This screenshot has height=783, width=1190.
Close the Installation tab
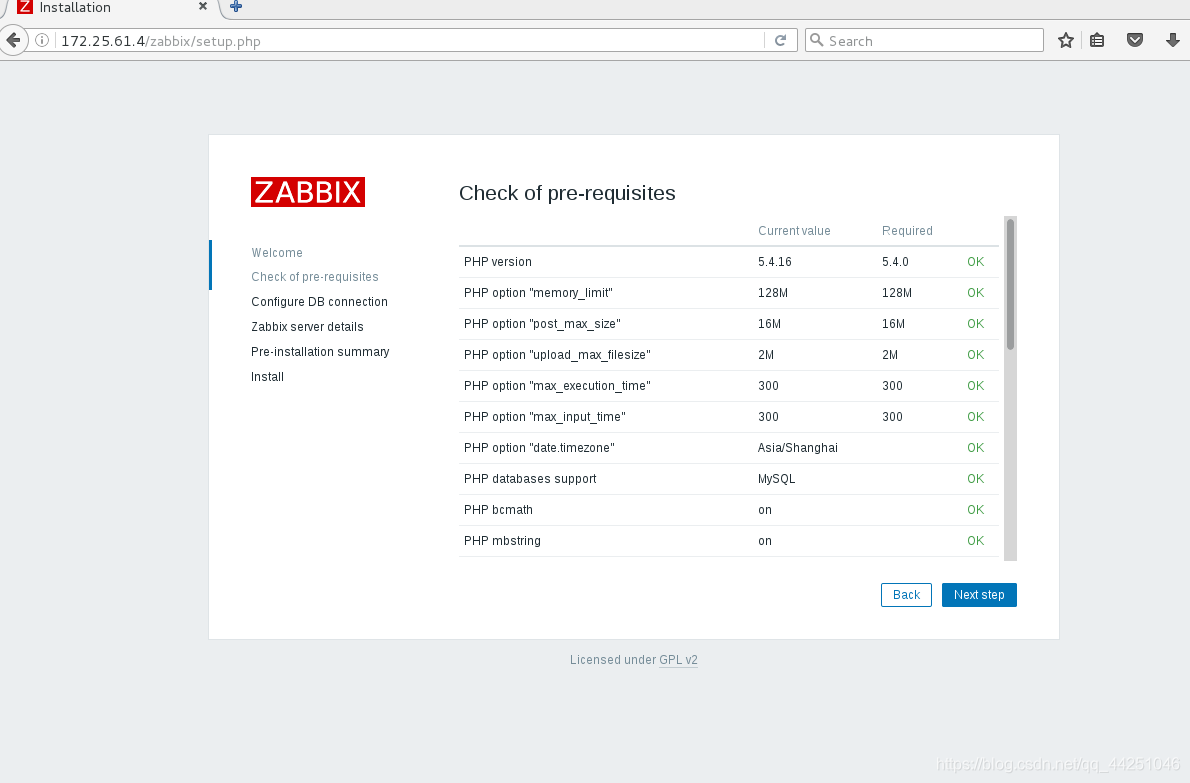pos(203,6)
